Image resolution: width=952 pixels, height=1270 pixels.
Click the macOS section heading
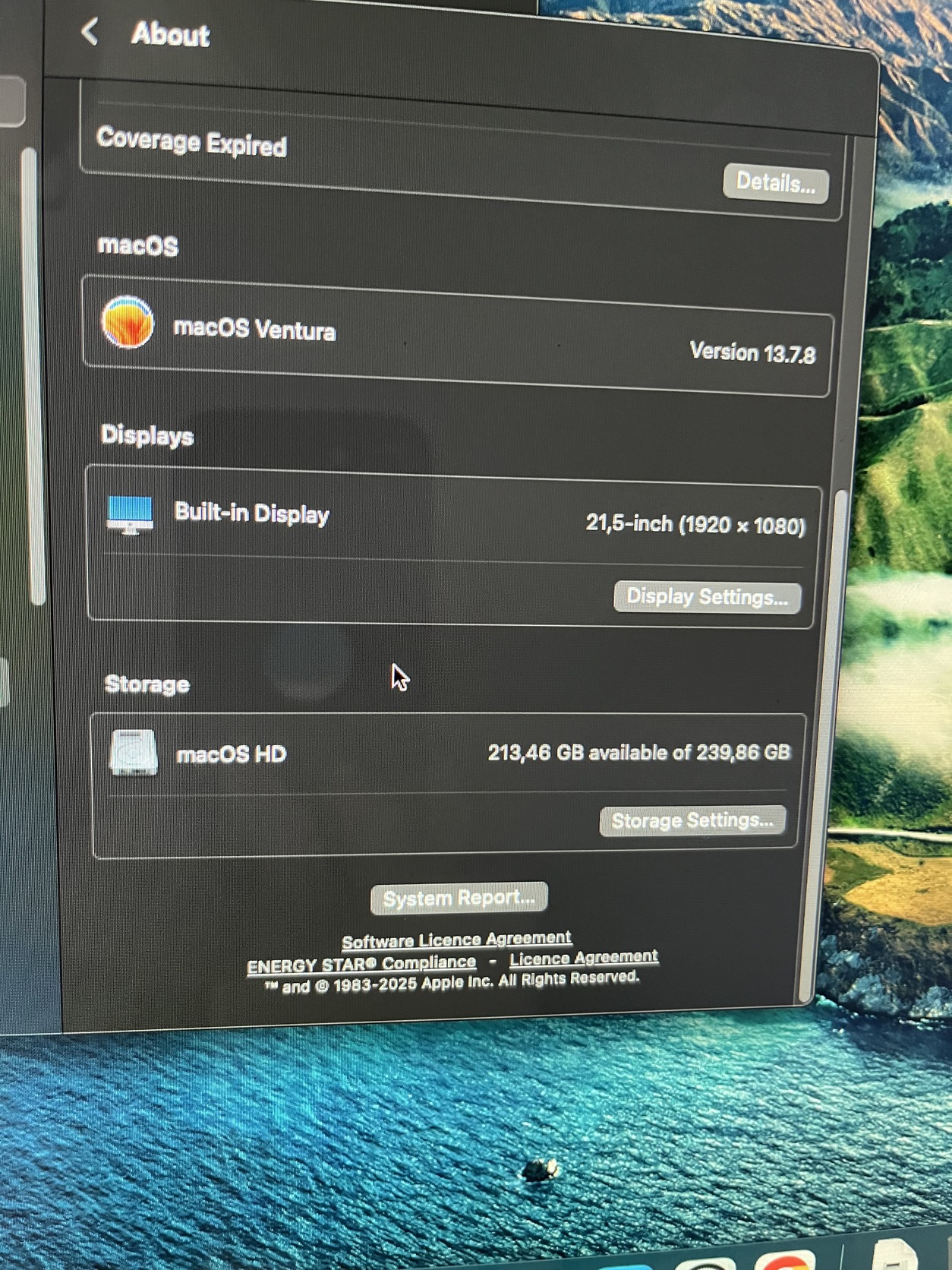point(138,245)
